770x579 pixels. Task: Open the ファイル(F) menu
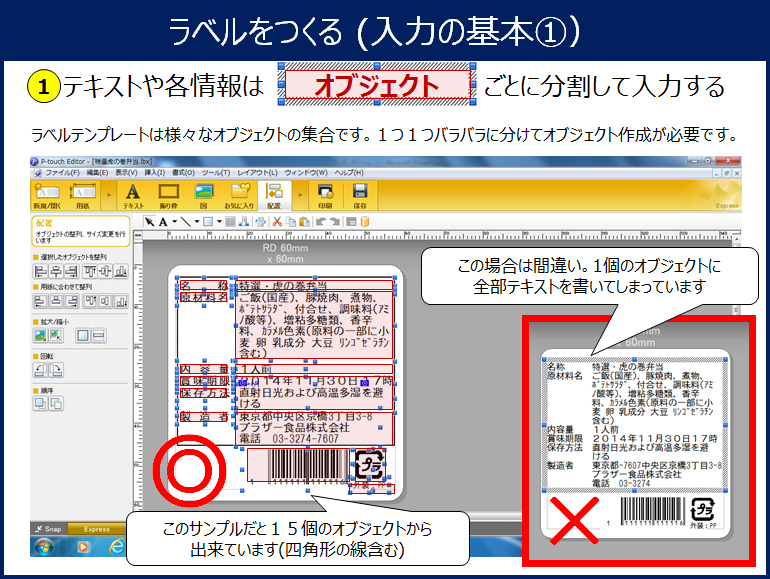(x=62, y=173)
